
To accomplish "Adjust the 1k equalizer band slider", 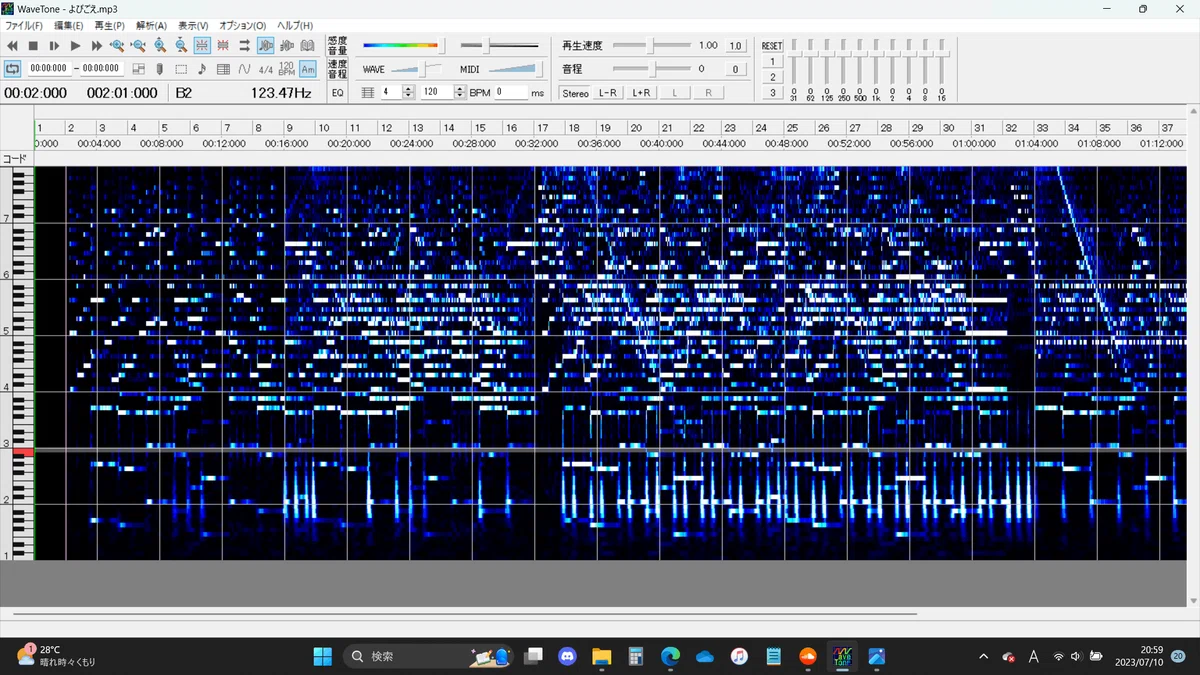I will click(x=875, y=63).
